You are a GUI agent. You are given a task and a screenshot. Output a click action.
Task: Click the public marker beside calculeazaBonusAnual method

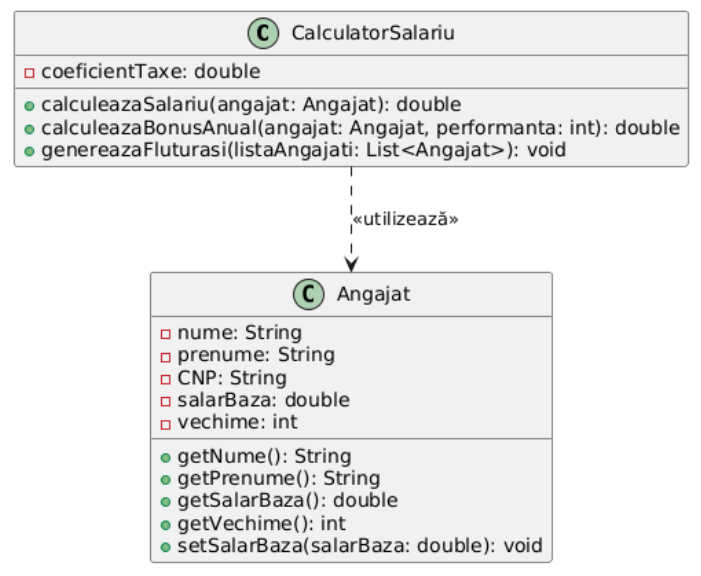pyautogui.click(x=30, y=129)
